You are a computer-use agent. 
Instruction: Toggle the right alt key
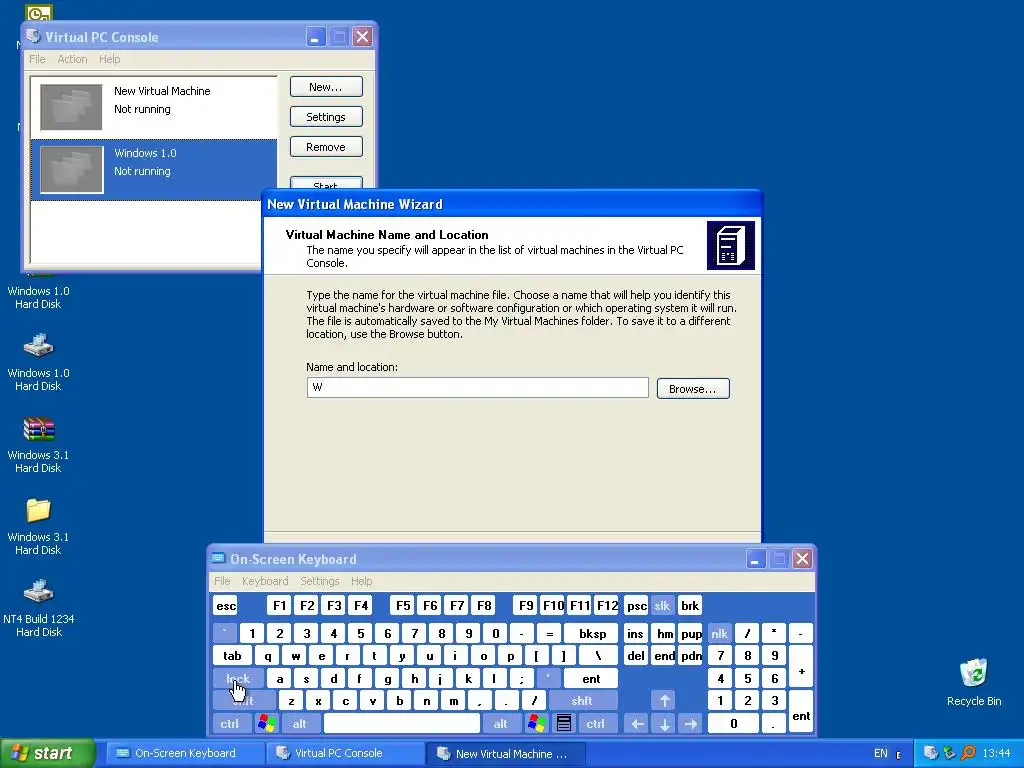coord(501,724)
